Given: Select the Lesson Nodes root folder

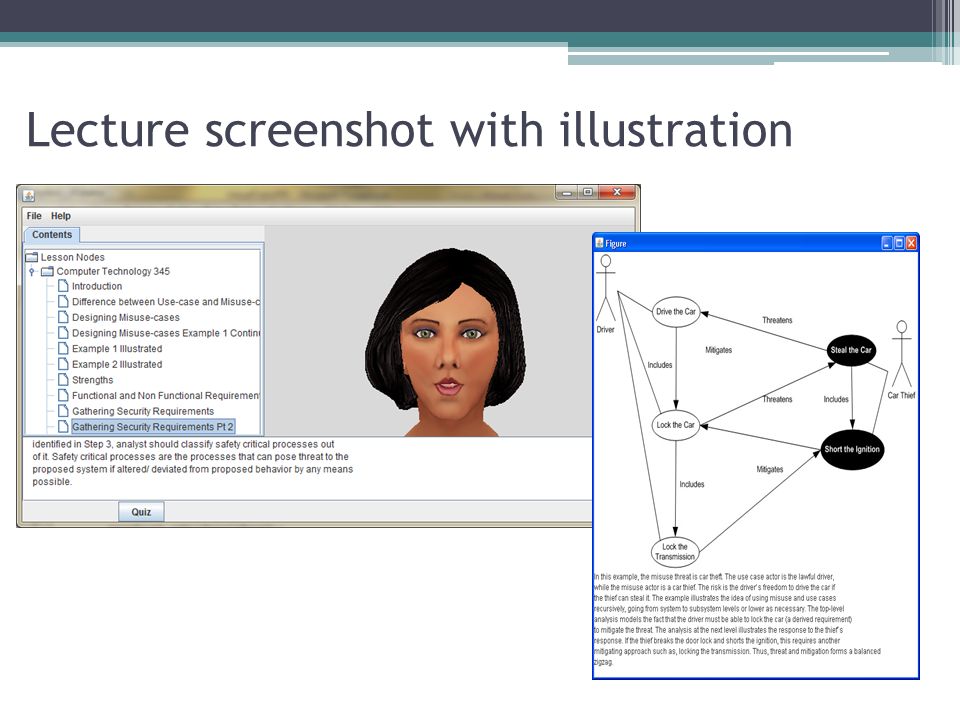Looking at the screenshot, I should [x=72, y=257].
